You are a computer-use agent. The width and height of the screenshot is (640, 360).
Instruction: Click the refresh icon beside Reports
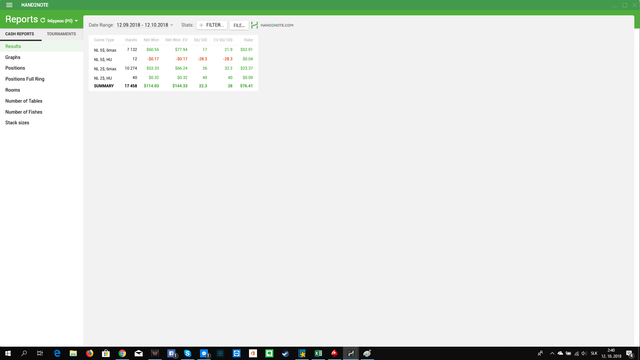pos(42,20)
